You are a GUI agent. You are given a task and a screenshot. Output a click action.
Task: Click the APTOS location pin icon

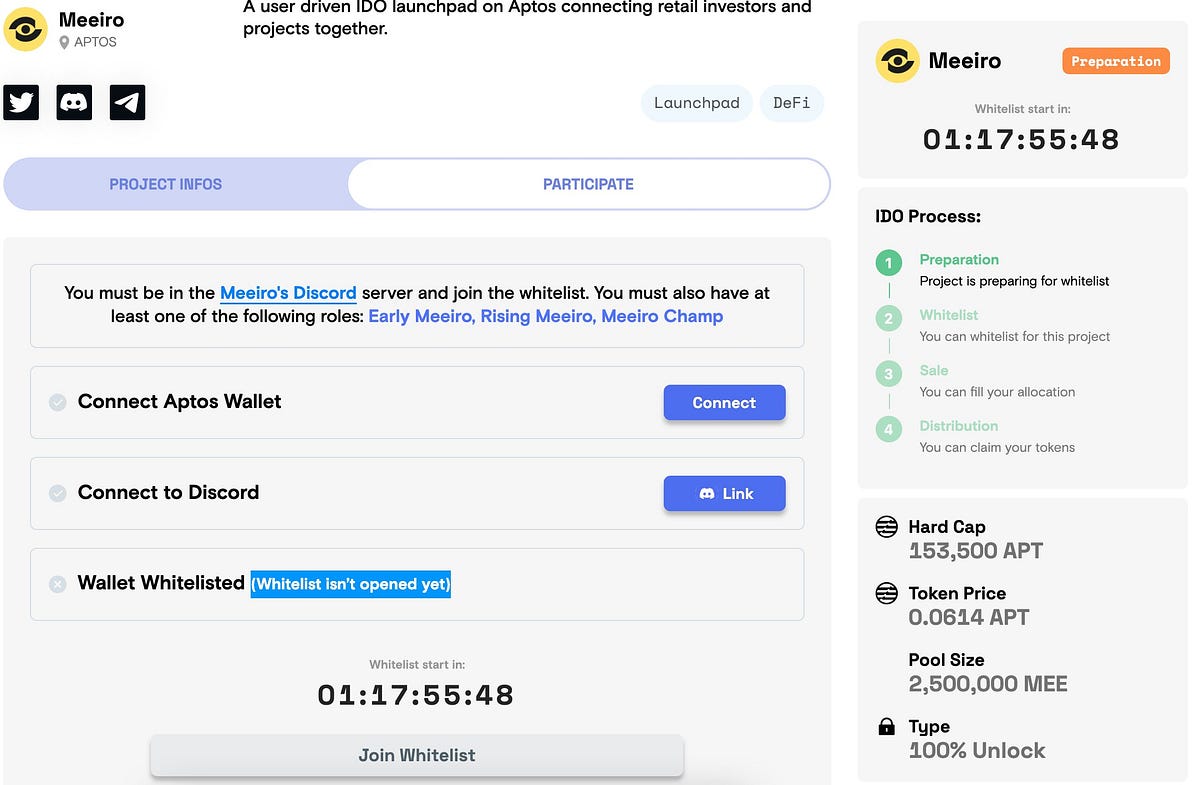click(63, 43)
